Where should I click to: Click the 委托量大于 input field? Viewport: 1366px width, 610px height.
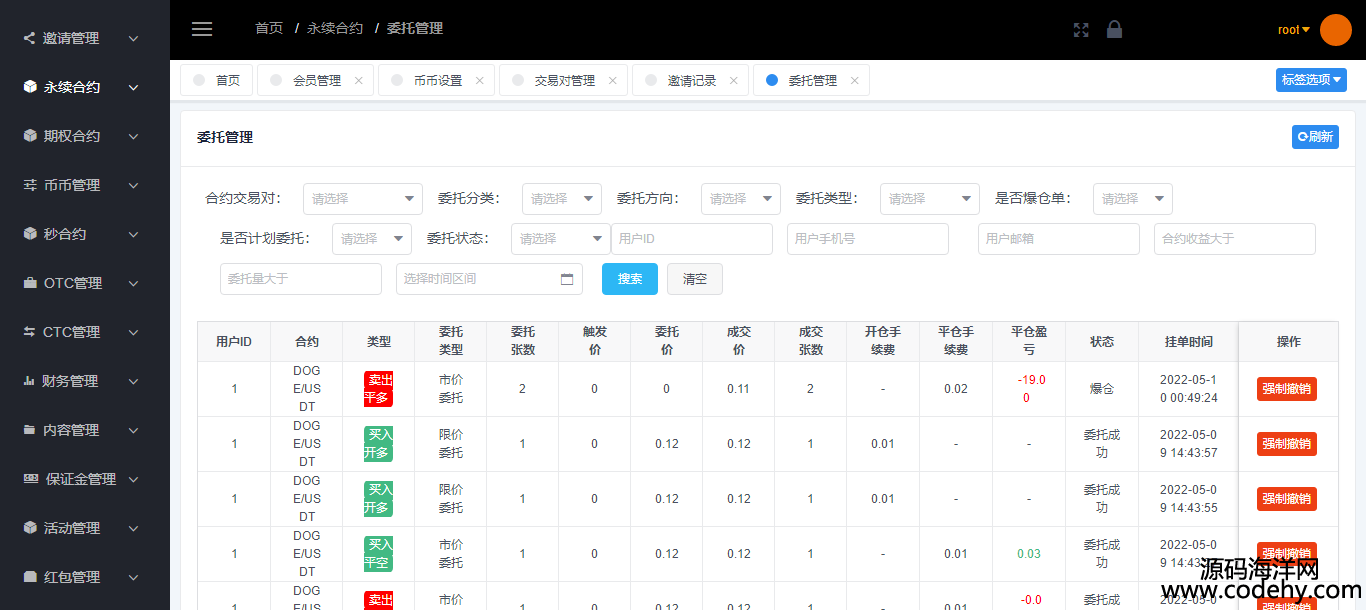coord(301,279)
